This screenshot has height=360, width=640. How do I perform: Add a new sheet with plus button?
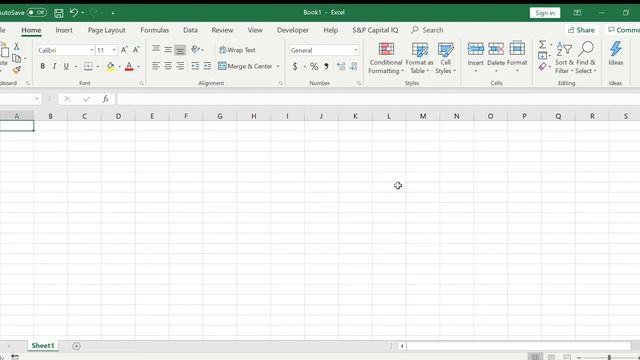click(x=76, y=346)
